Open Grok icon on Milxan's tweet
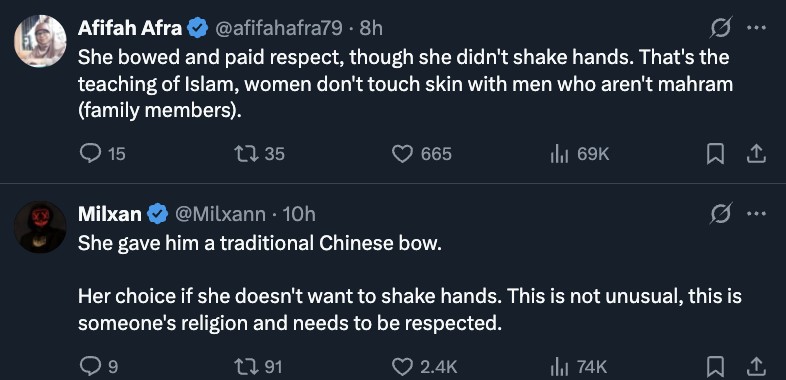 721,214
